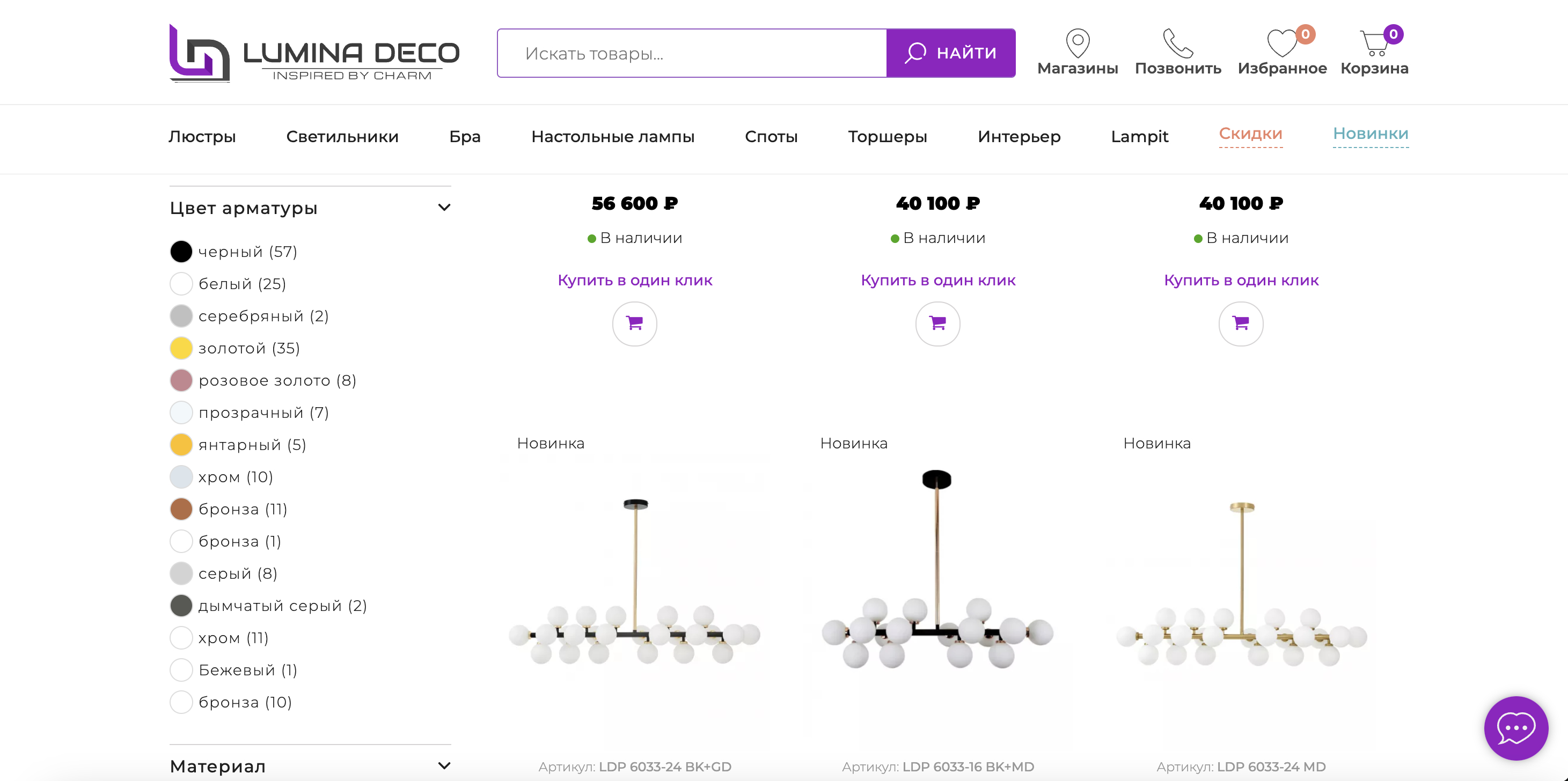Open the Настольные лампы category
1568x781 pixels.
click(x=612, y=137)
